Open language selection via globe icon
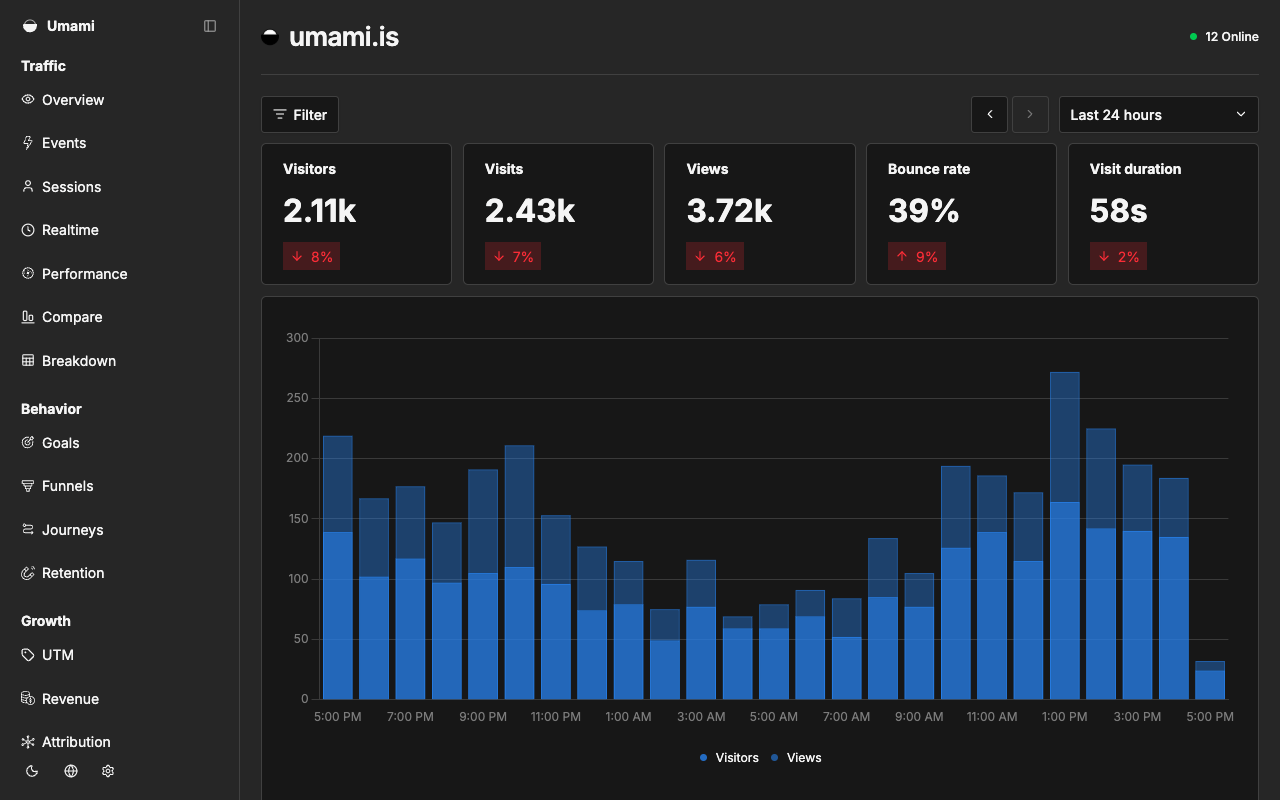The width and height of the screenshot is (1280, 800). 70,771
